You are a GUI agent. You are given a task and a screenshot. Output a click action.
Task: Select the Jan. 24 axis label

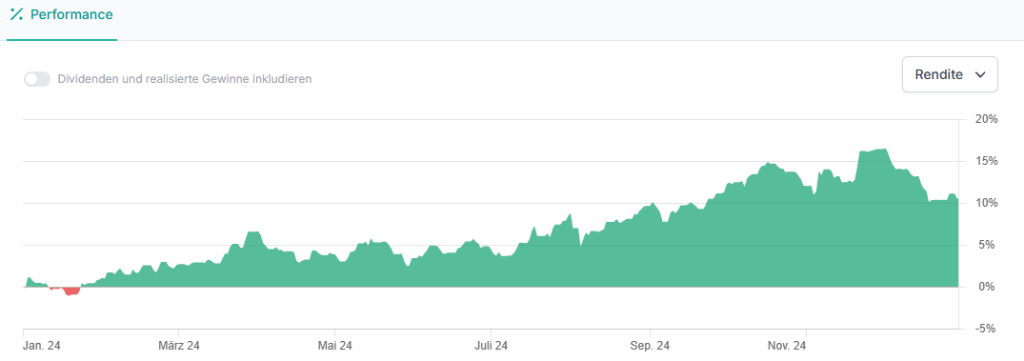coord(42,345)
